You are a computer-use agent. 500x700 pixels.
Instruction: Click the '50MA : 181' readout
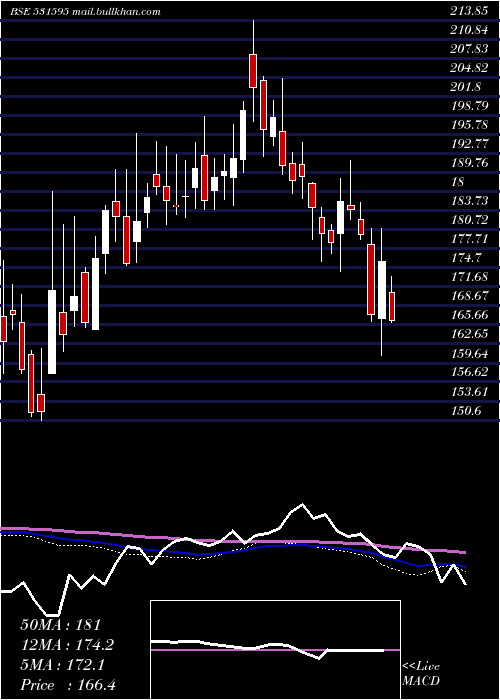61,625
